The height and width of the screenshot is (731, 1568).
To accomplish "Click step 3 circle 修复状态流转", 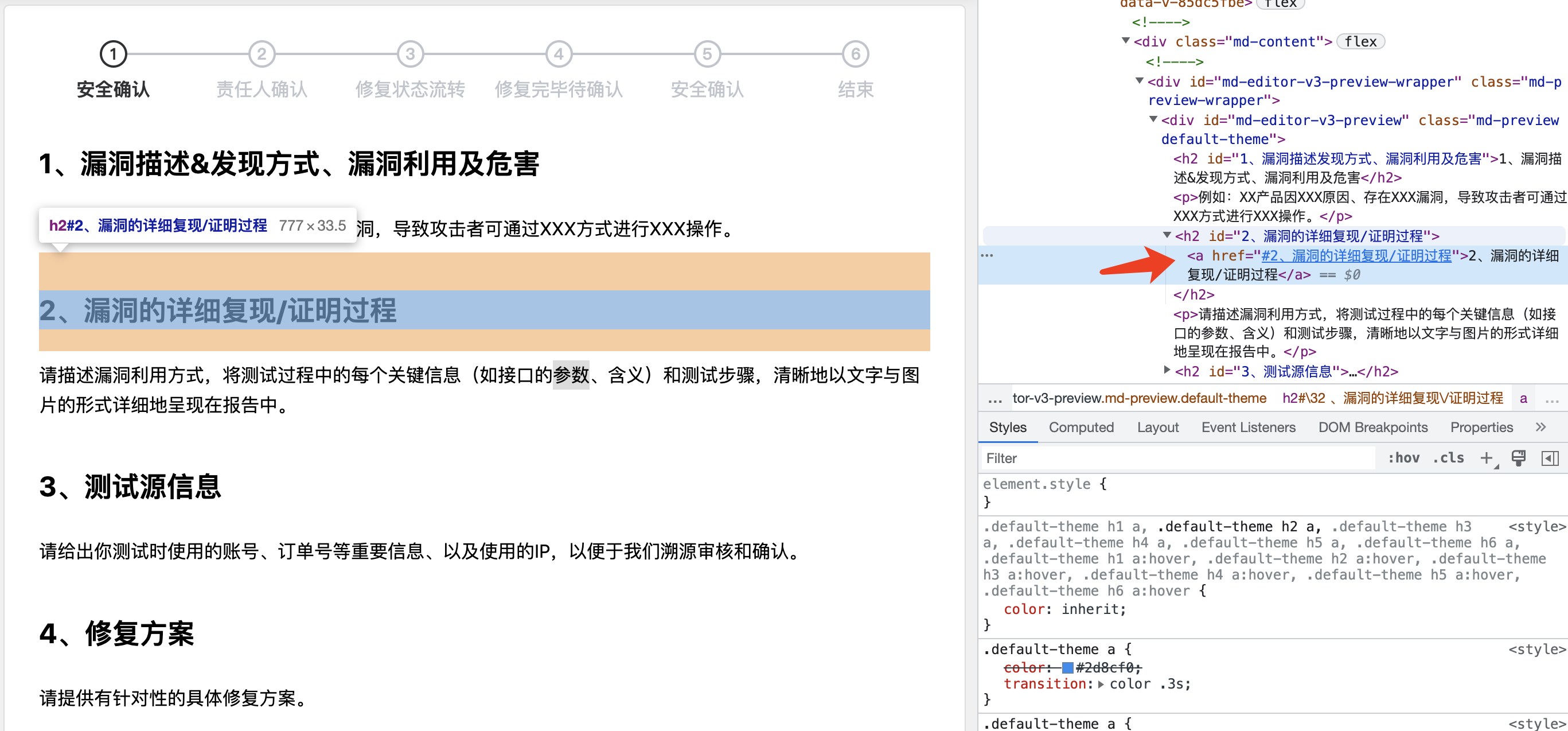I will [x=410, y=54].
